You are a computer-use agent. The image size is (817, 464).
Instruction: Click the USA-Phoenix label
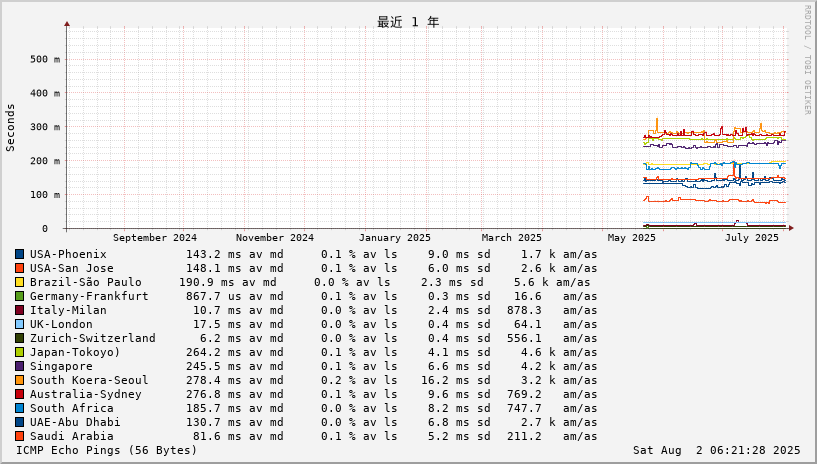click(68, 254)
